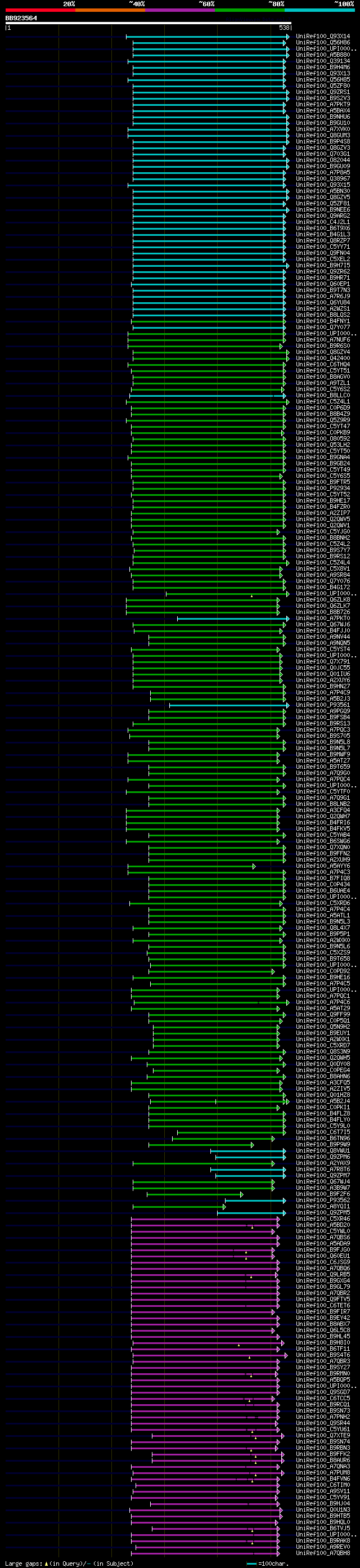
Task: Select hit UniRef100_Q5ZF80
Action: tap(323, 86)
